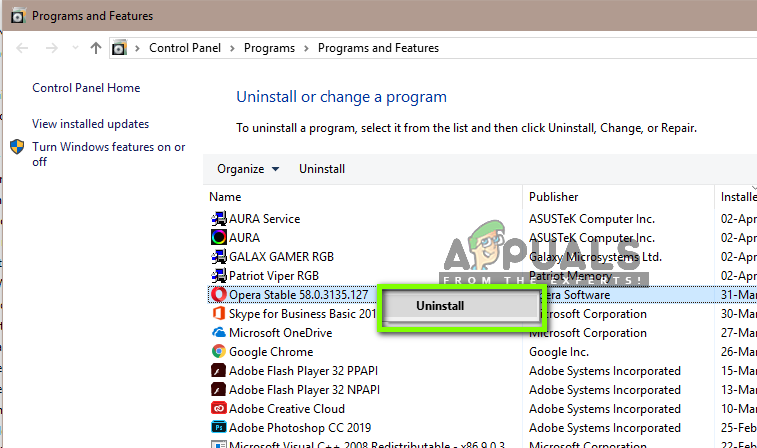Image resolution: width=757 pixels, height=448 pixels.
Task: Click the address bar Control Panel icon
Action: (119, 48)
